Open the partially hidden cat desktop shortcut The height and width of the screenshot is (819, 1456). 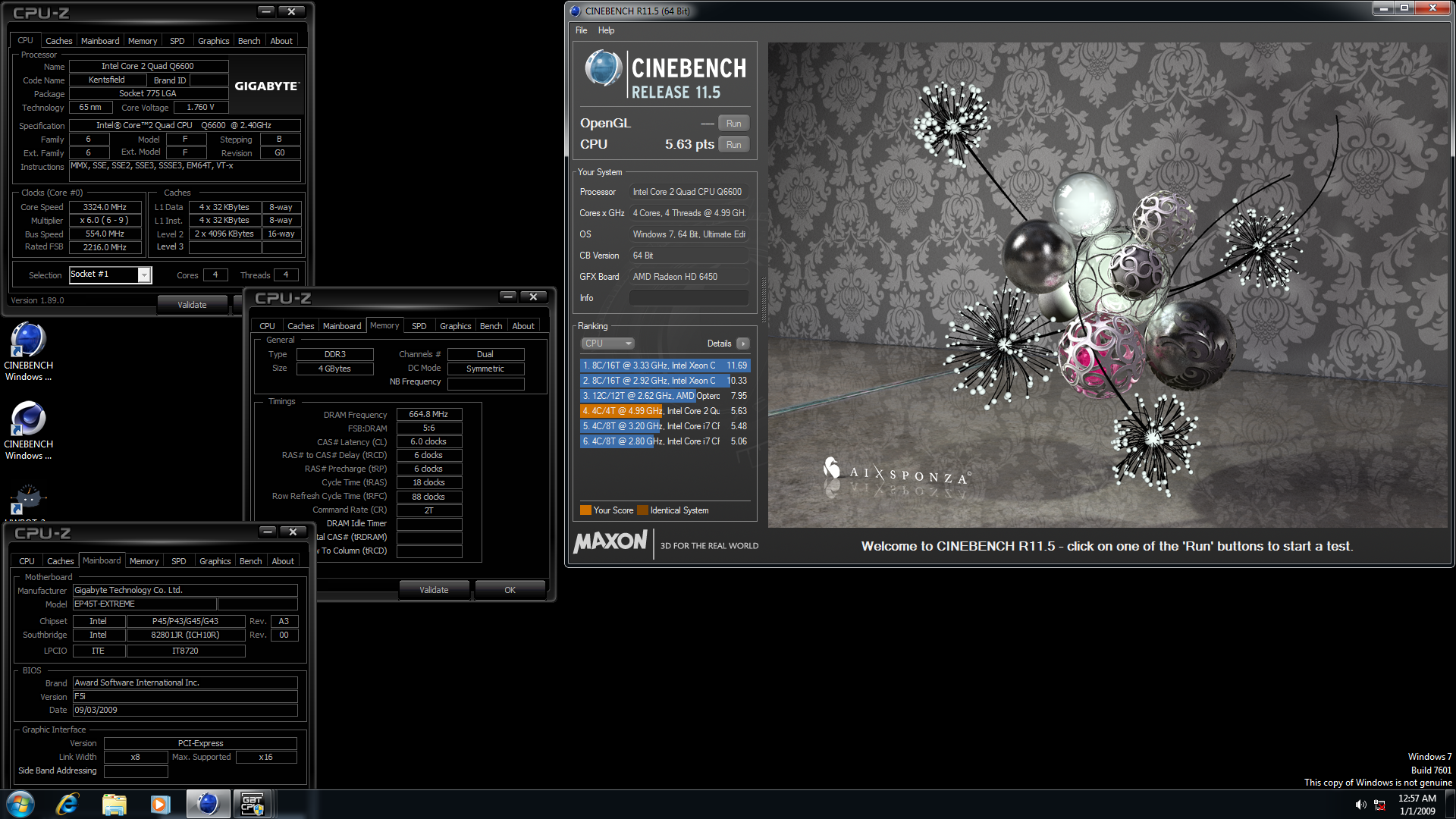(x=28, y=500)
